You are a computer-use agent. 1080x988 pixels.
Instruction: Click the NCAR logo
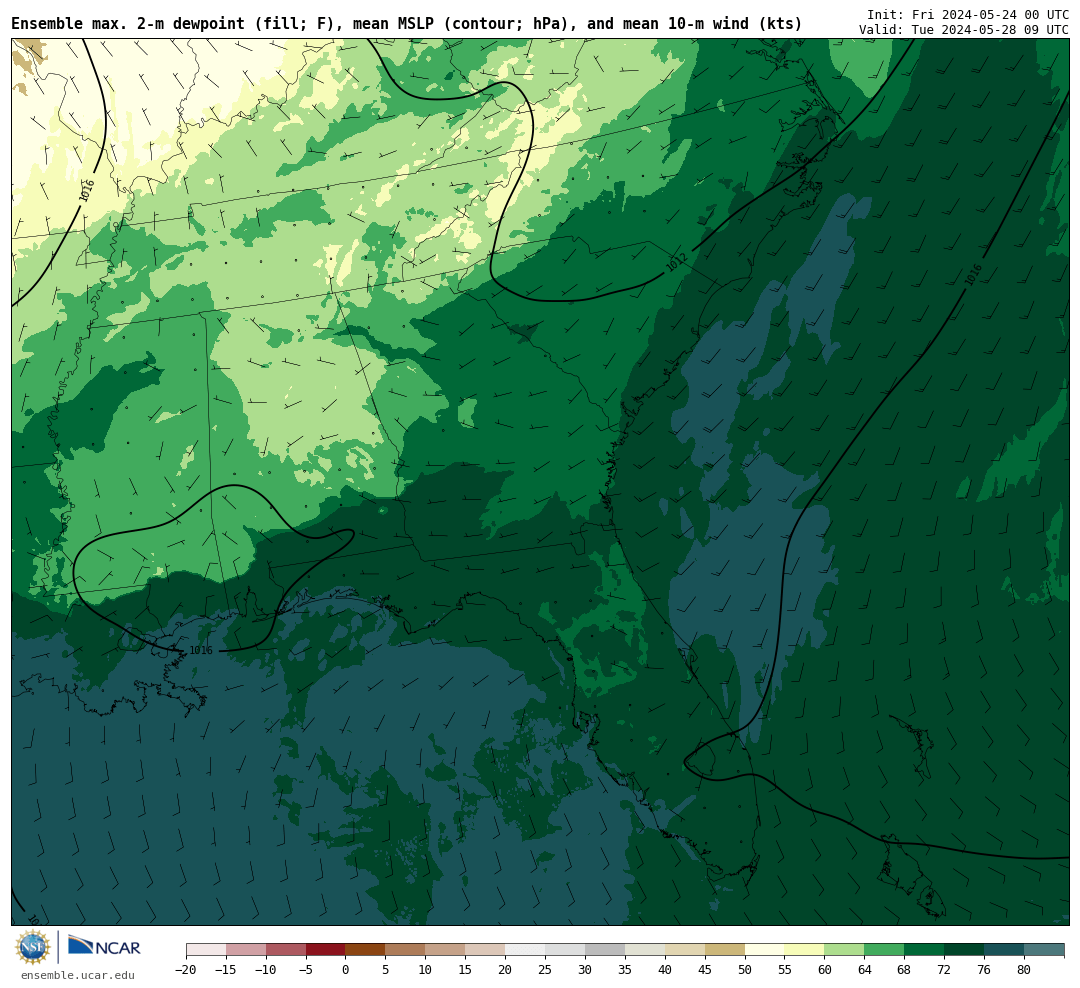tap(104, 946)
